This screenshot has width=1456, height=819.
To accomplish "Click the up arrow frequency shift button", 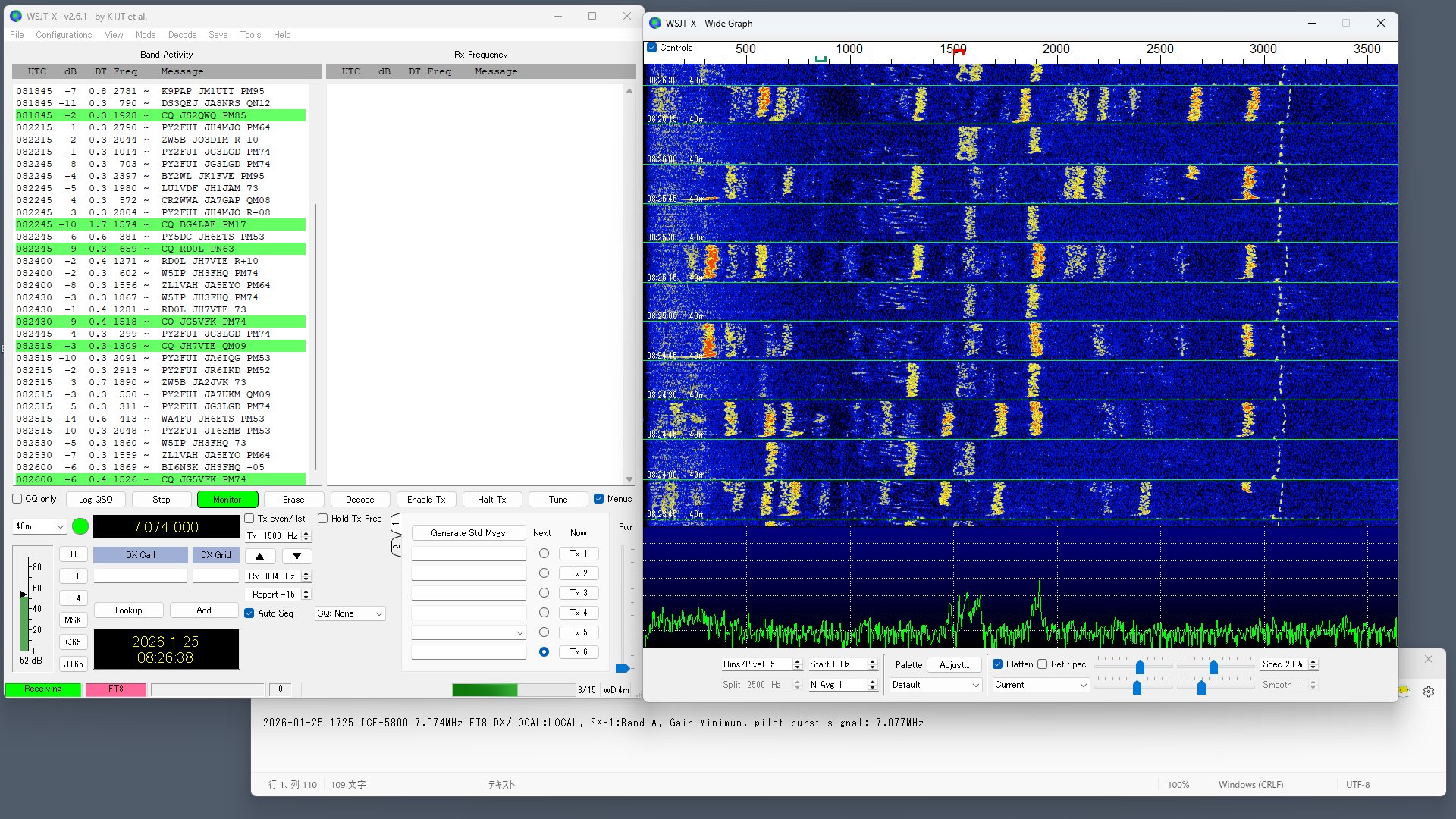I will click(x=259, y=556).
